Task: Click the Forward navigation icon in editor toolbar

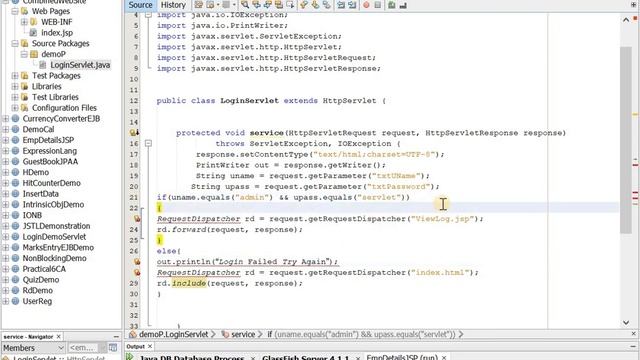Action: point(226,5)
